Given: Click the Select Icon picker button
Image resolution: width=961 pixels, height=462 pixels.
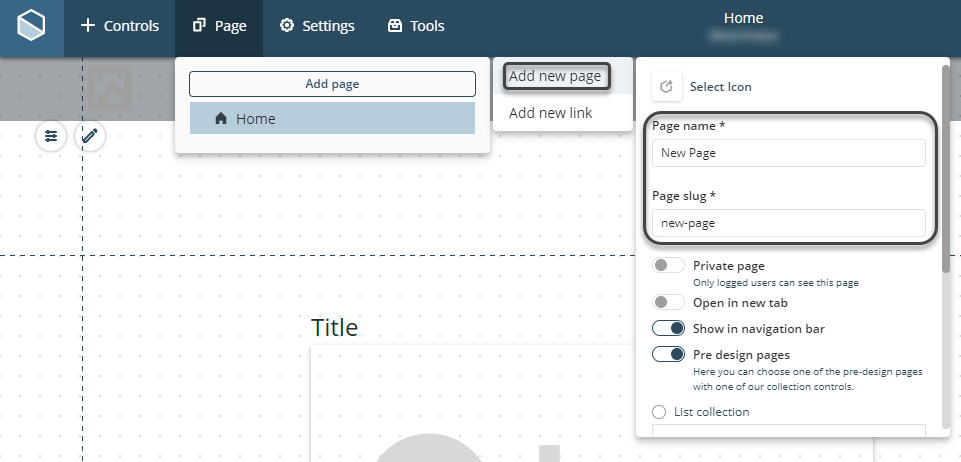Looking at the screenshot, I should tap(667, 86).
